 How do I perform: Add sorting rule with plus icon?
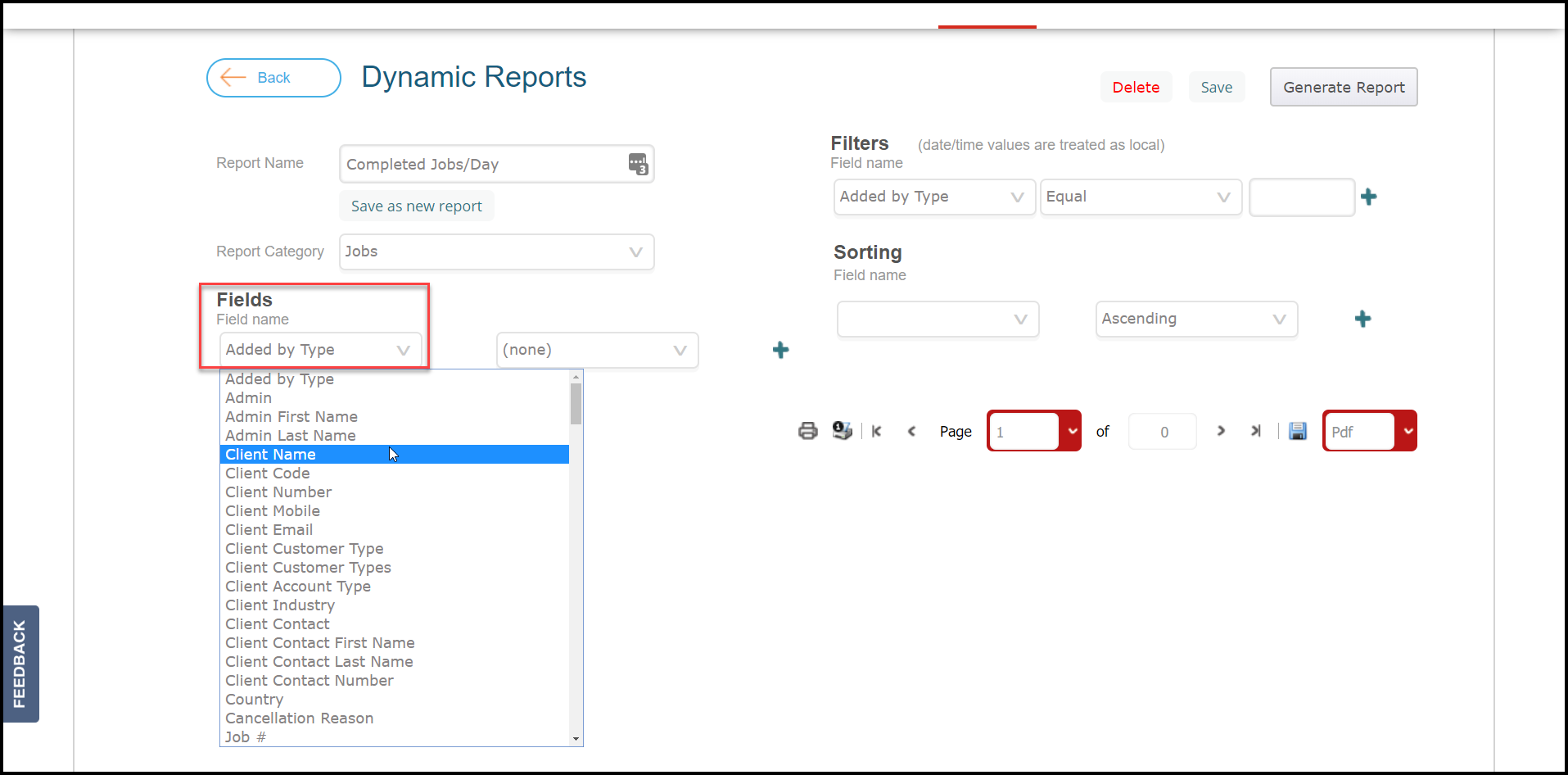click(1362, 319)
